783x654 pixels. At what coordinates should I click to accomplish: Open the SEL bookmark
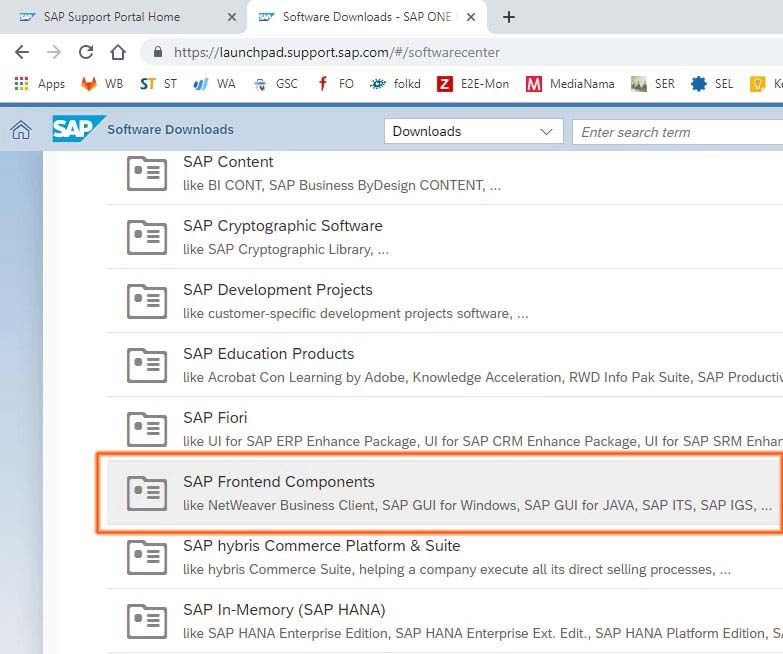tap(712, 84)
